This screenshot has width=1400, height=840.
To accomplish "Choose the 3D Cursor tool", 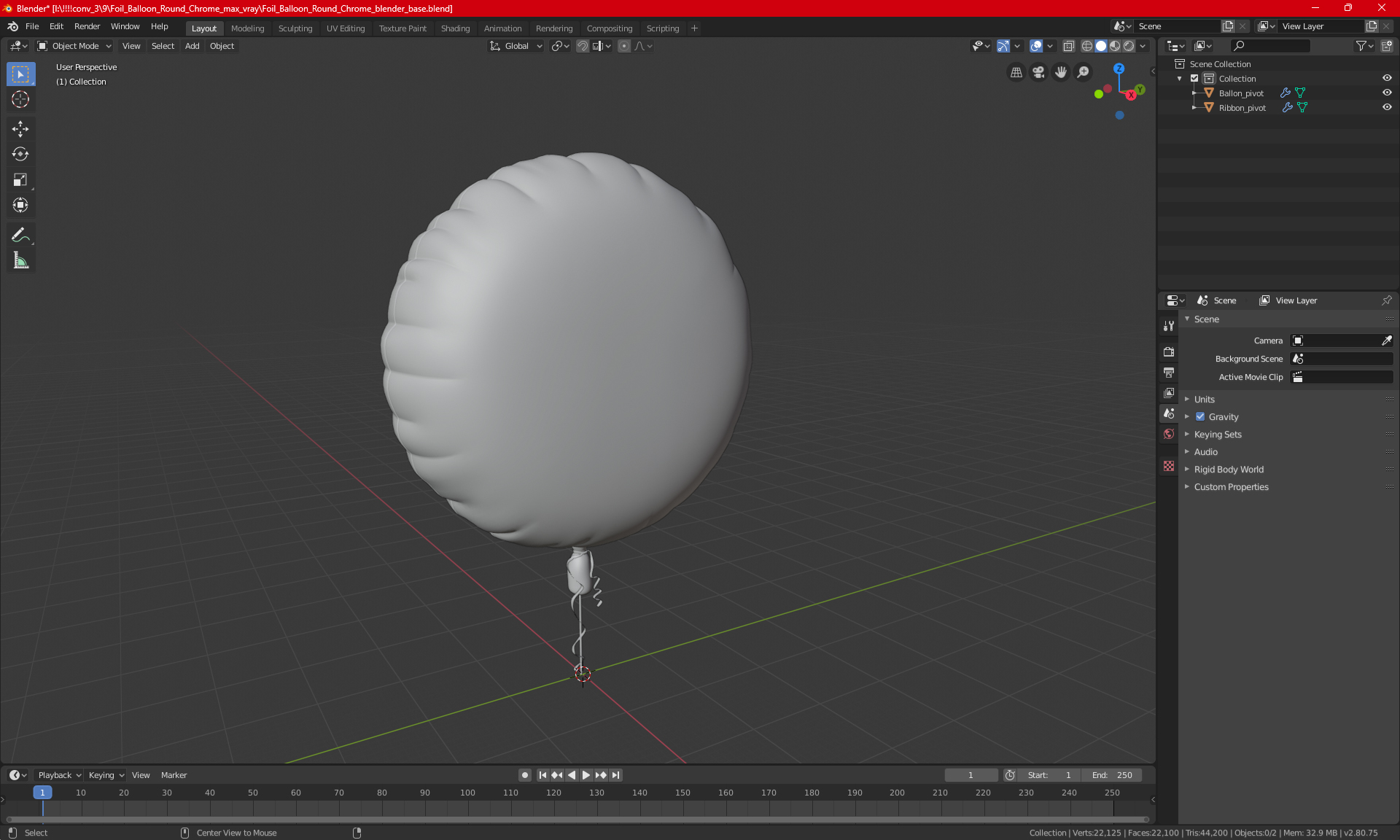I will [20, 100].
